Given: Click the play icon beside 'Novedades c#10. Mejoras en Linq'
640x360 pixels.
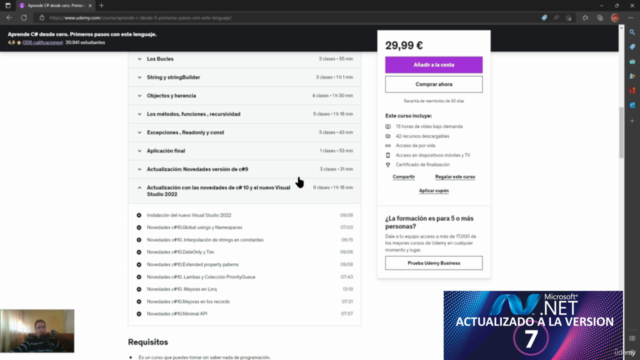Looking at the screenshot, I should (x=139, y=289).
